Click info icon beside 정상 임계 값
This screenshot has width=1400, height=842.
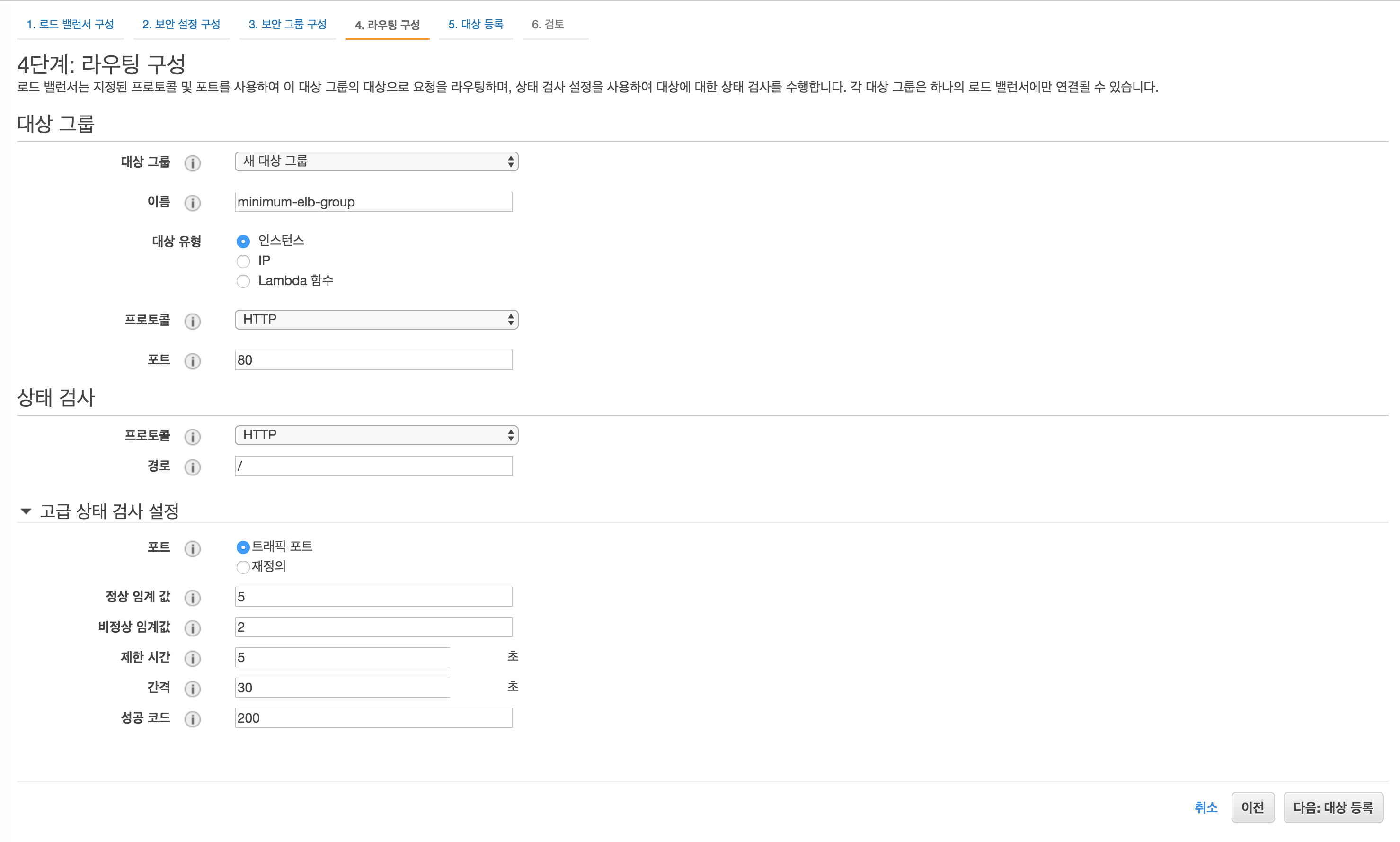click(x=192, y=598)
